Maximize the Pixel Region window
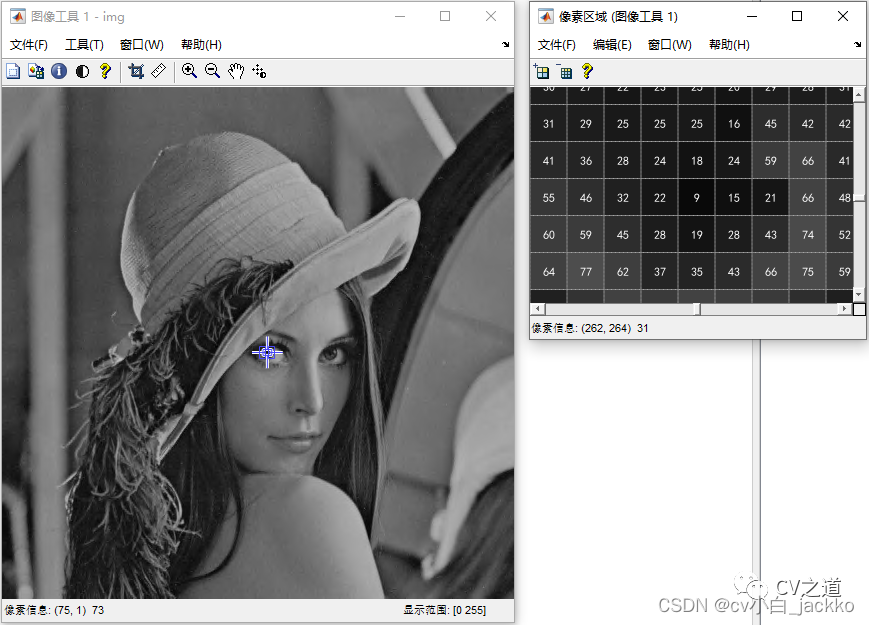Screen dimensions: 869x625 click(797, 16)
